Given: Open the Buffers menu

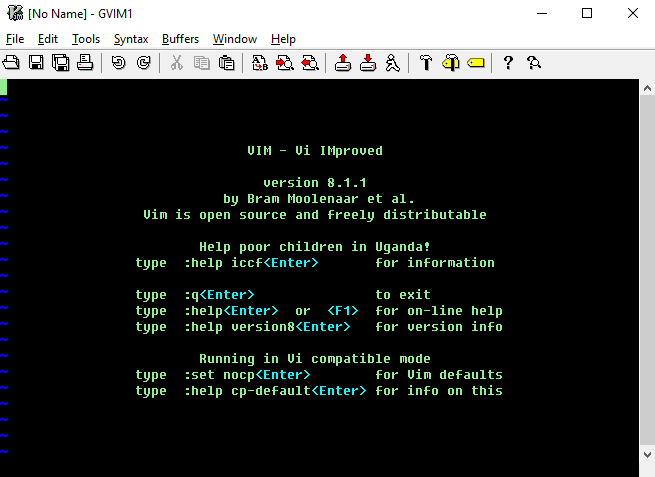Looking at the screenshot, I should 180,39.
